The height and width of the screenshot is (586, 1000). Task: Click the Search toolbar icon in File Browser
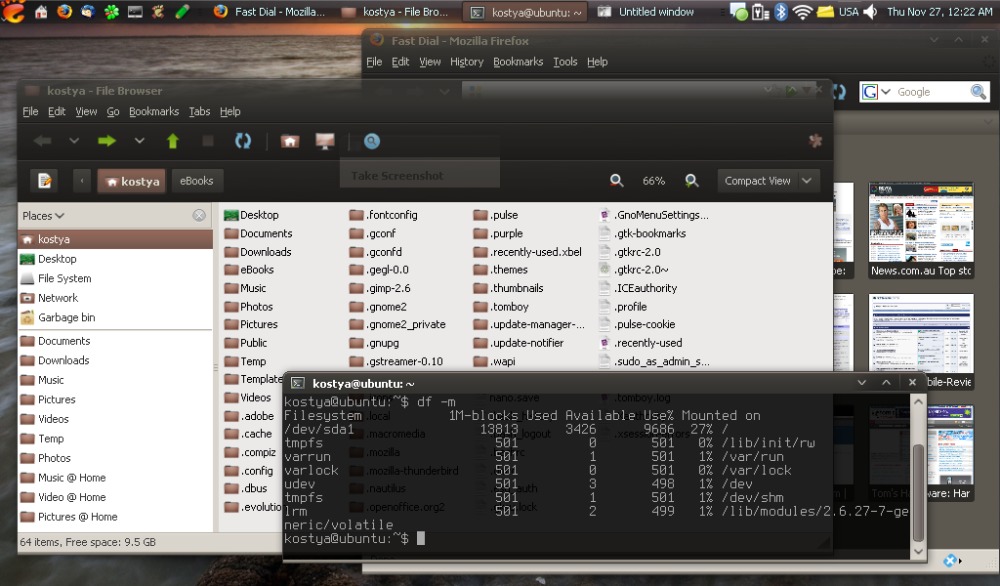click(x=372, y=141)
